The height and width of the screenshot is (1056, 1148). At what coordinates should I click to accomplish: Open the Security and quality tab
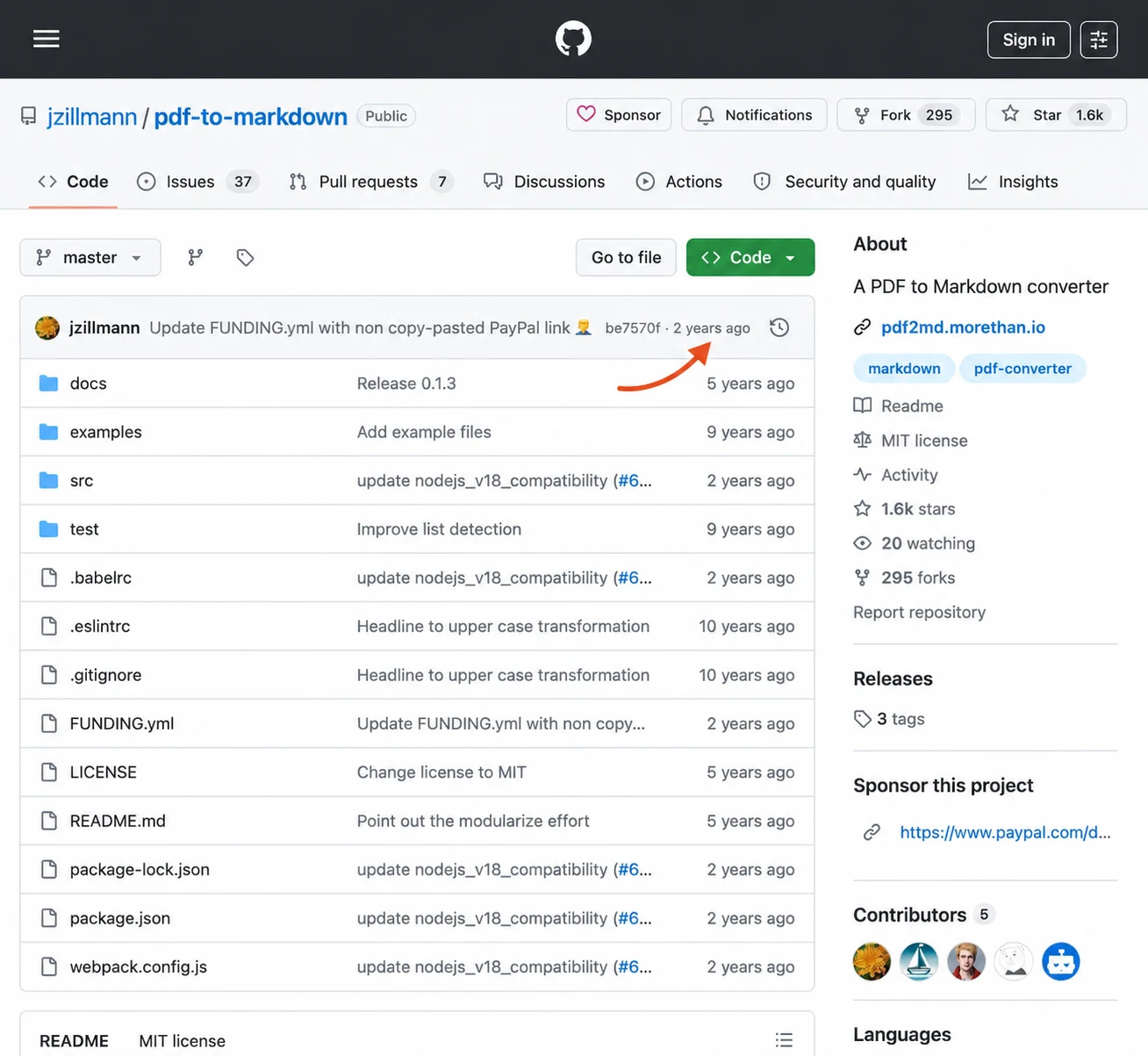(844, 182)
